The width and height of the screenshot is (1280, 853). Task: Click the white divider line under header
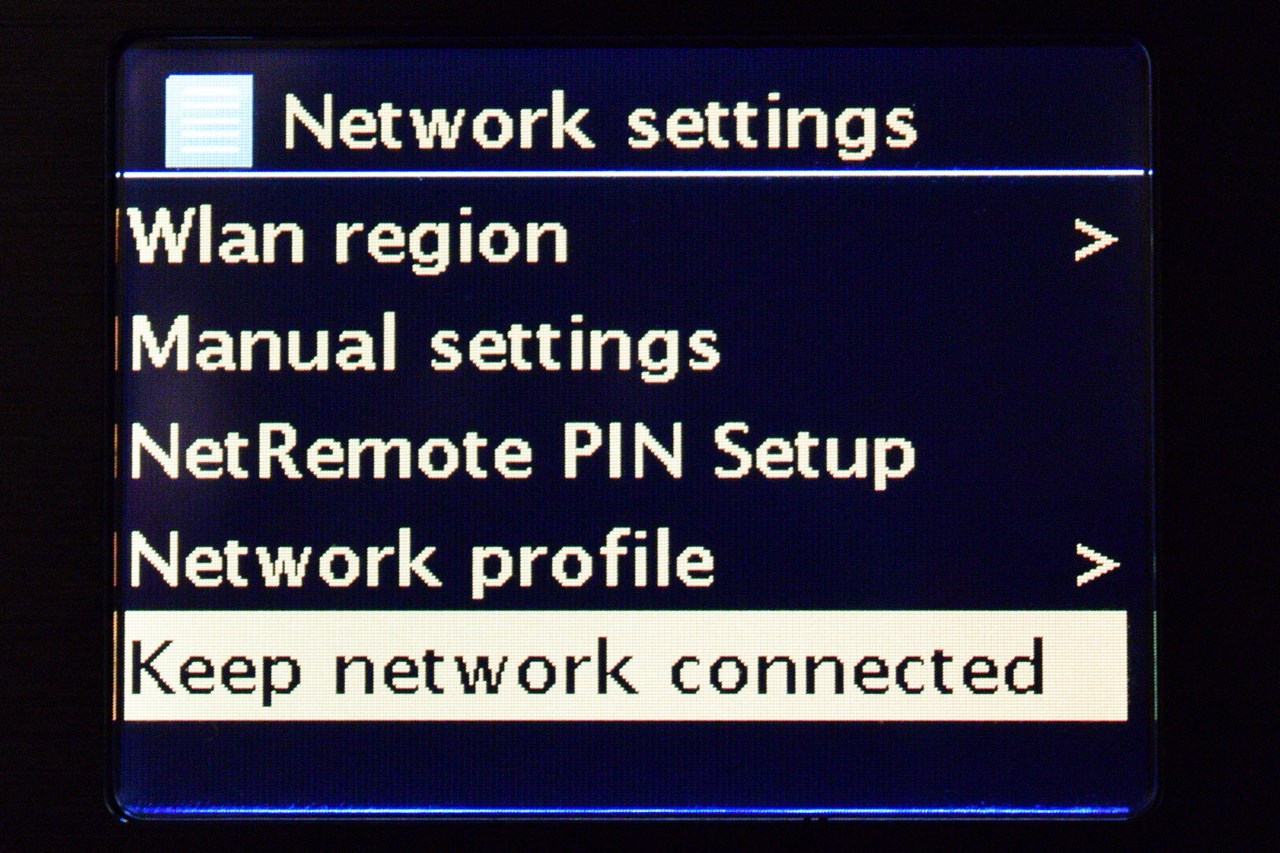633,174
